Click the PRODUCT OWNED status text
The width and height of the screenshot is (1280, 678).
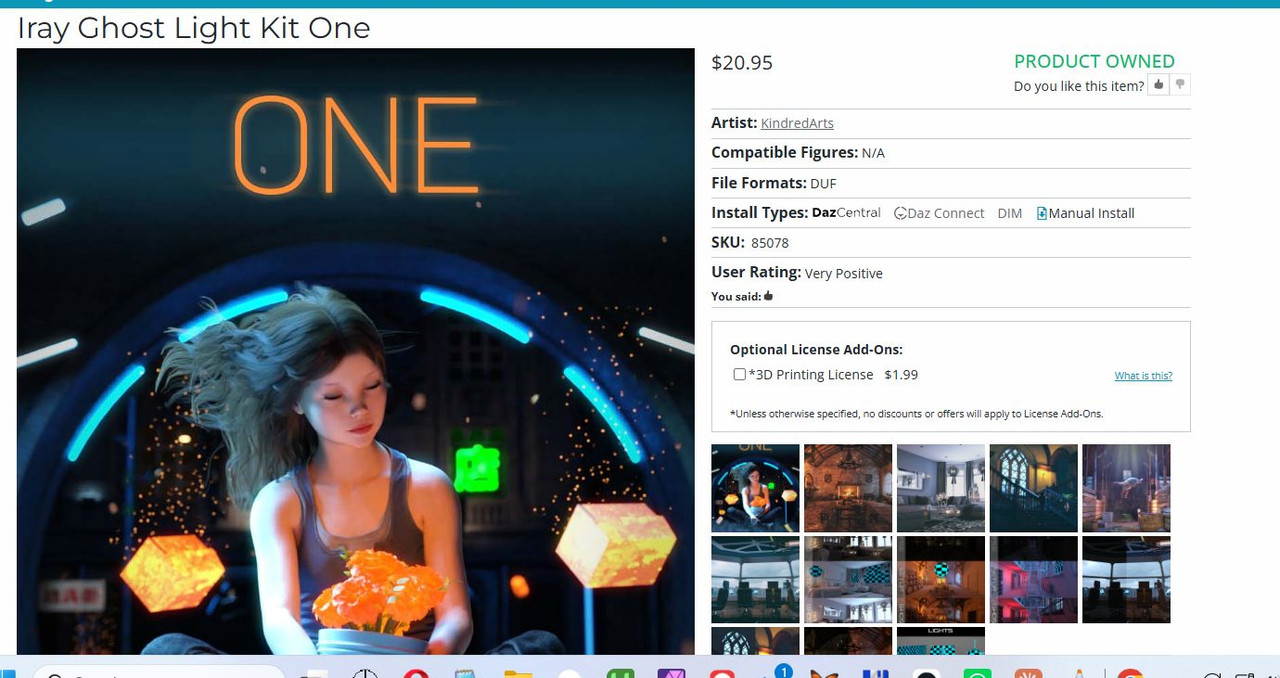[x=1094, y=61]
